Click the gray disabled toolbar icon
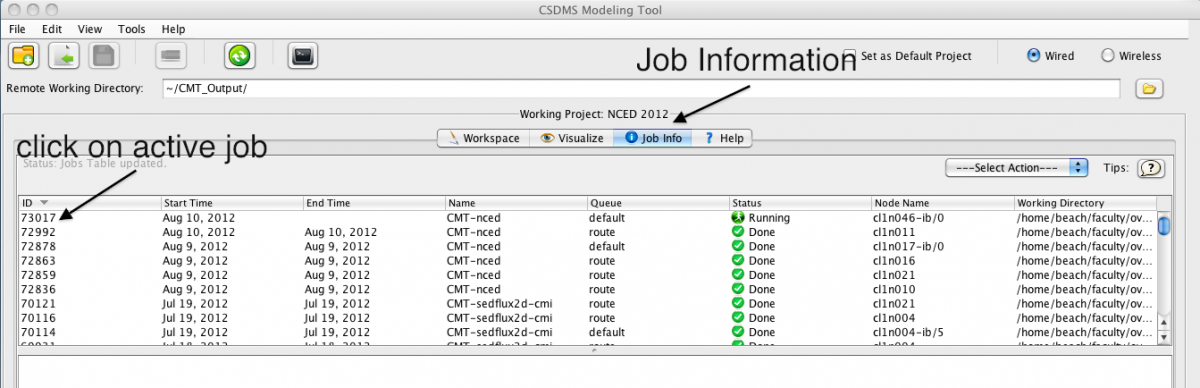 [170, 55]
